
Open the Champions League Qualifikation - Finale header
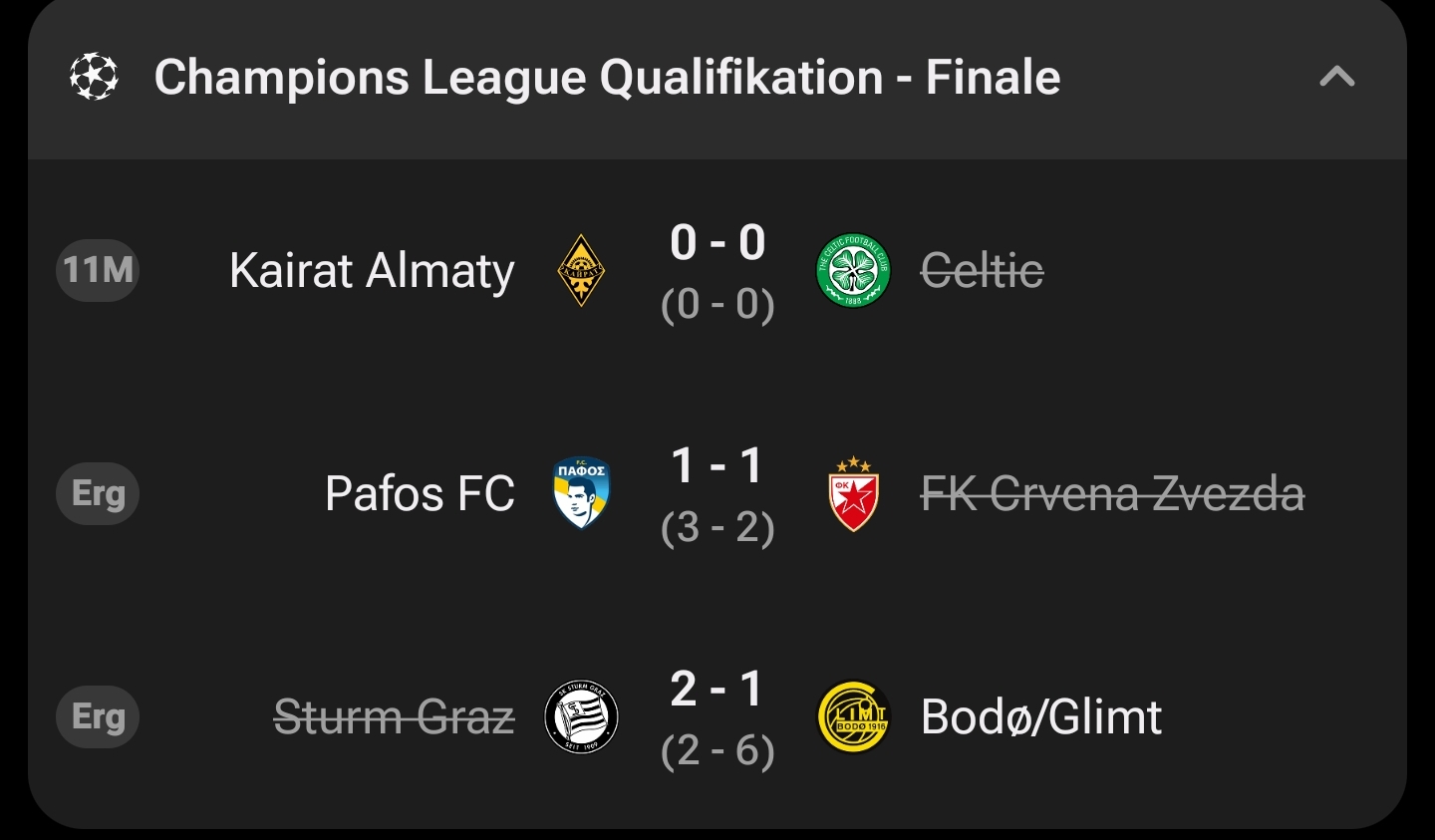[607, 78]
